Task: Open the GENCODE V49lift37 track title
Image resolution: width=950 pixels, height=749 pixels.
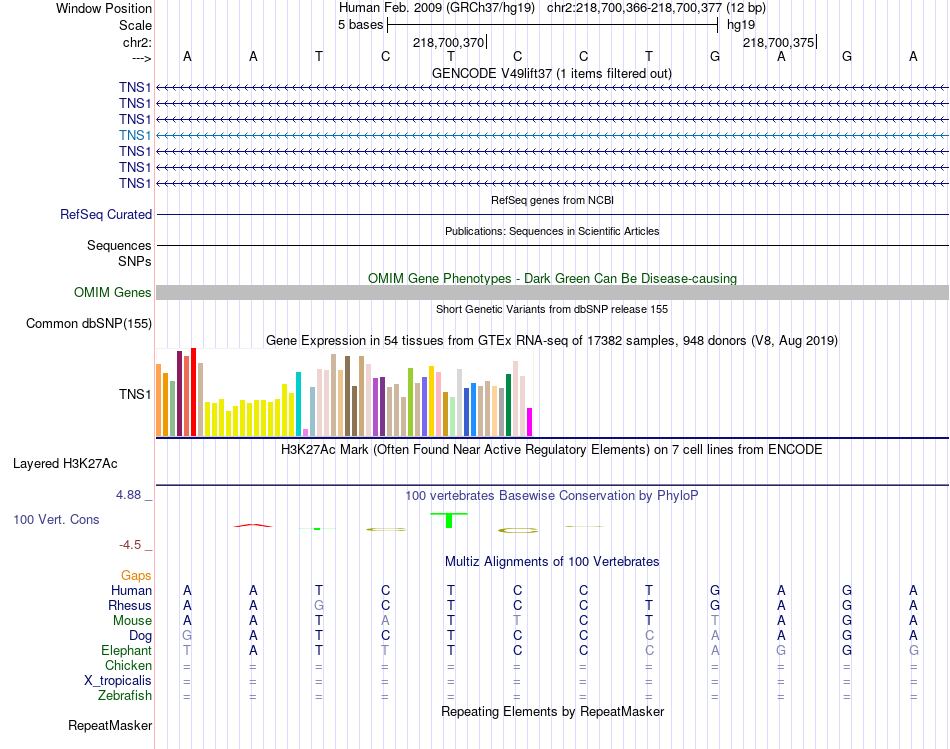Action: point(552,73)
